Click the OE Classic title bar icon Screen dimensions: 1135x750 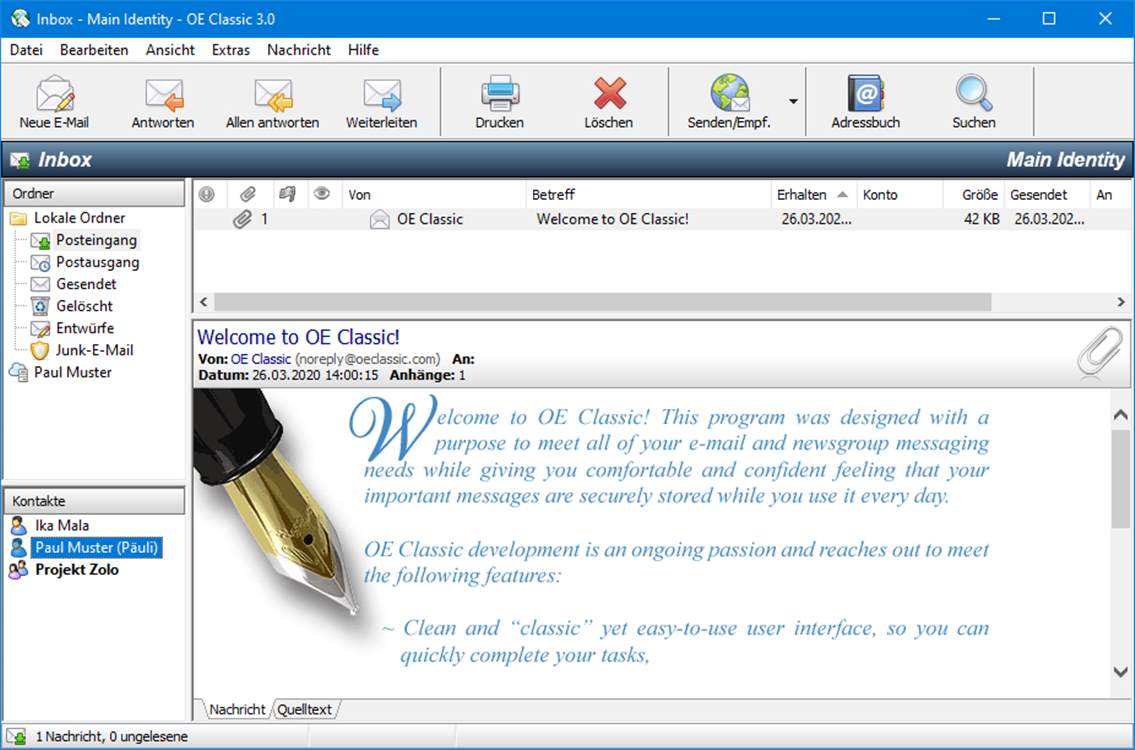pos(20,19)
